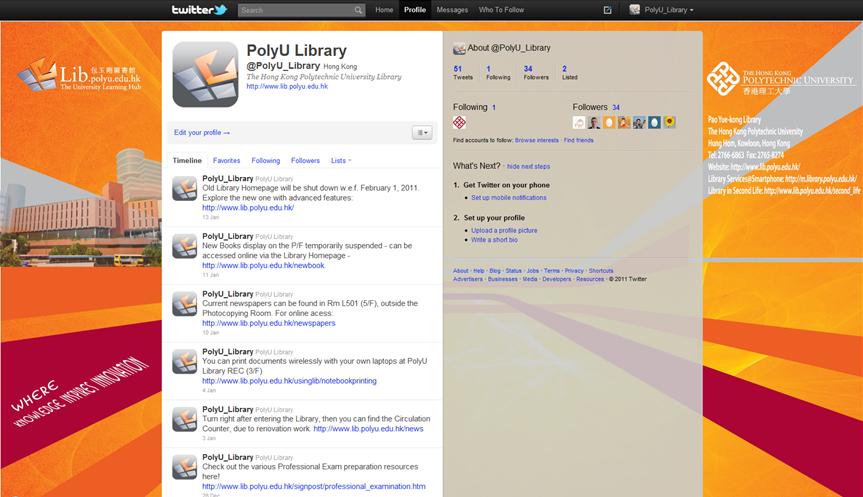Open the profile actions list dropdown button

tap(422, 133)
